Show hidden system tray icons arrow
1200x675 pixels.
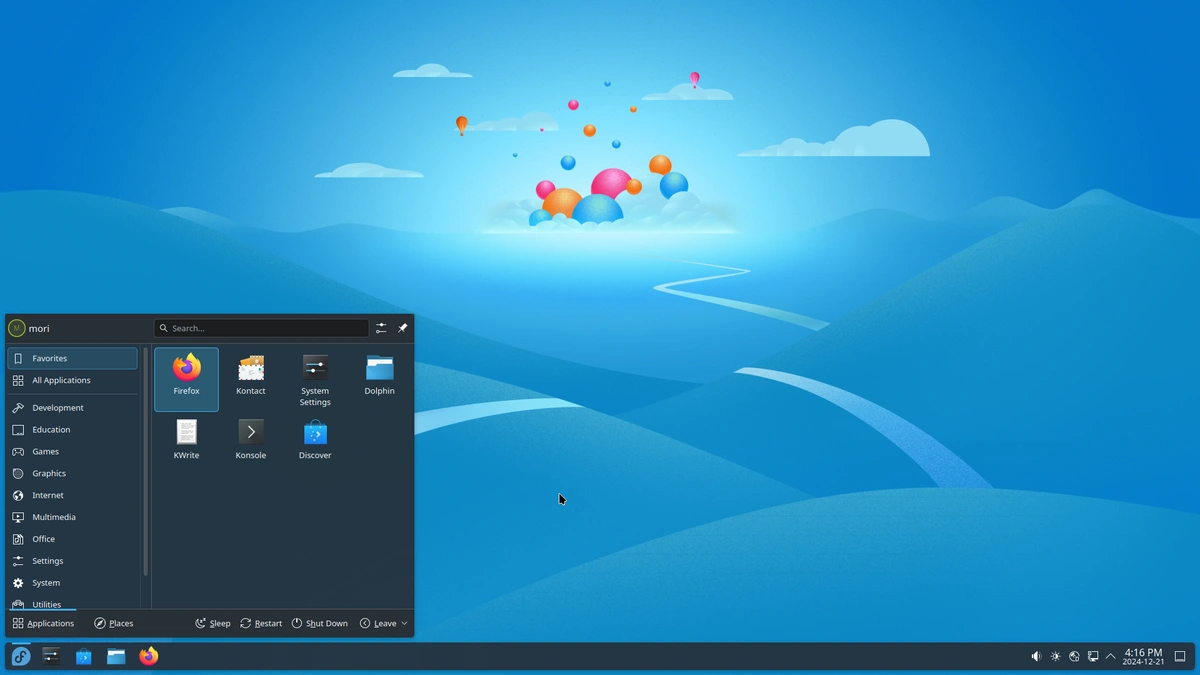[1110, 656]
